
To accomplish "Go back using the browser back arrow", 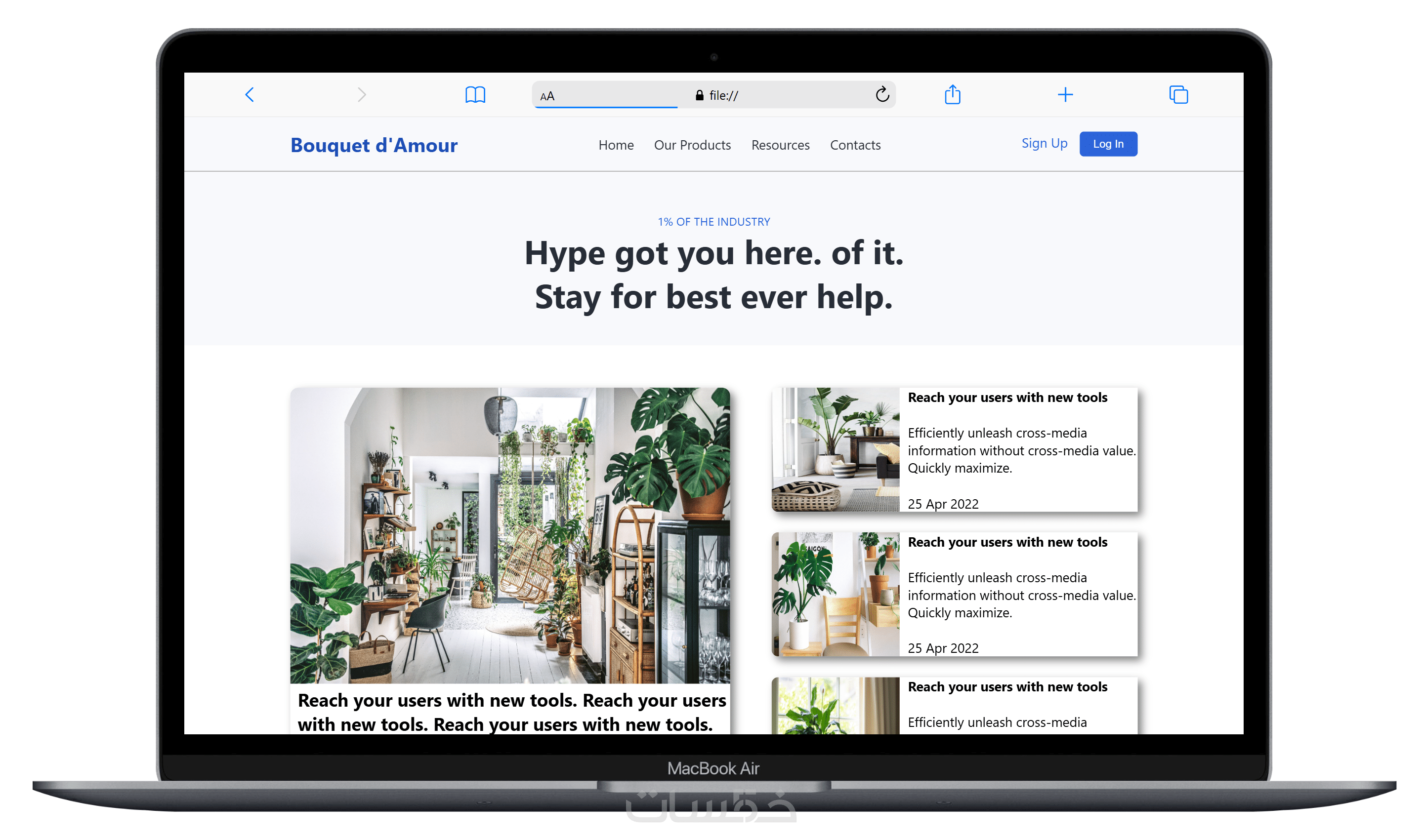I will pyautogui.click(x=249, y=94).
